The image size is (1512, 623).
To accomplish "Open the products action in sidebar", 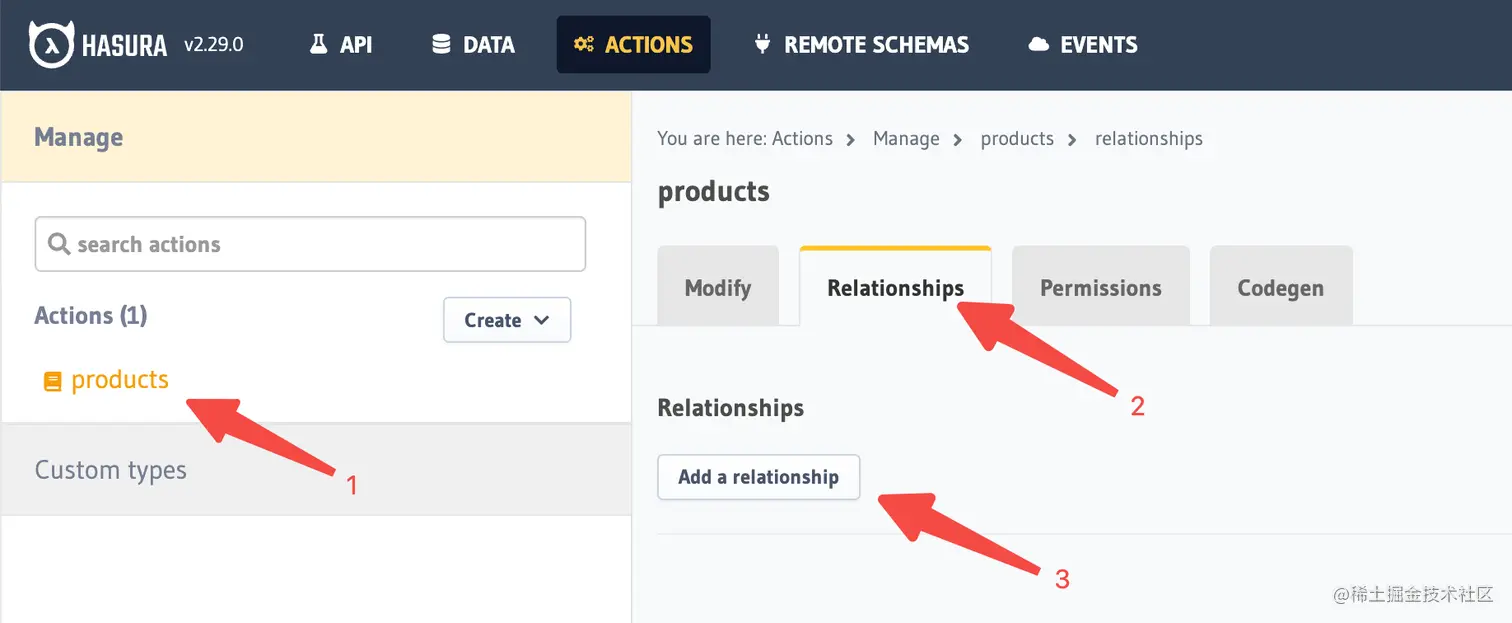I will pyautogui.click(x=120, y=380).
